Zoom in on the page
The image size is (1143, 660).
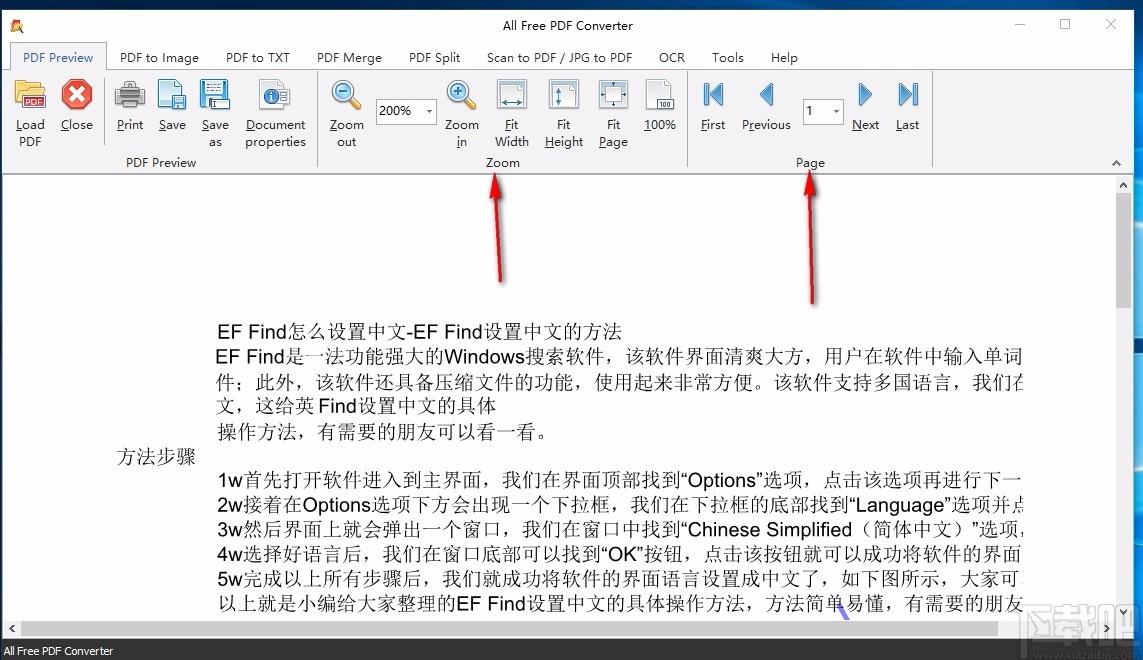click(461, 113)
